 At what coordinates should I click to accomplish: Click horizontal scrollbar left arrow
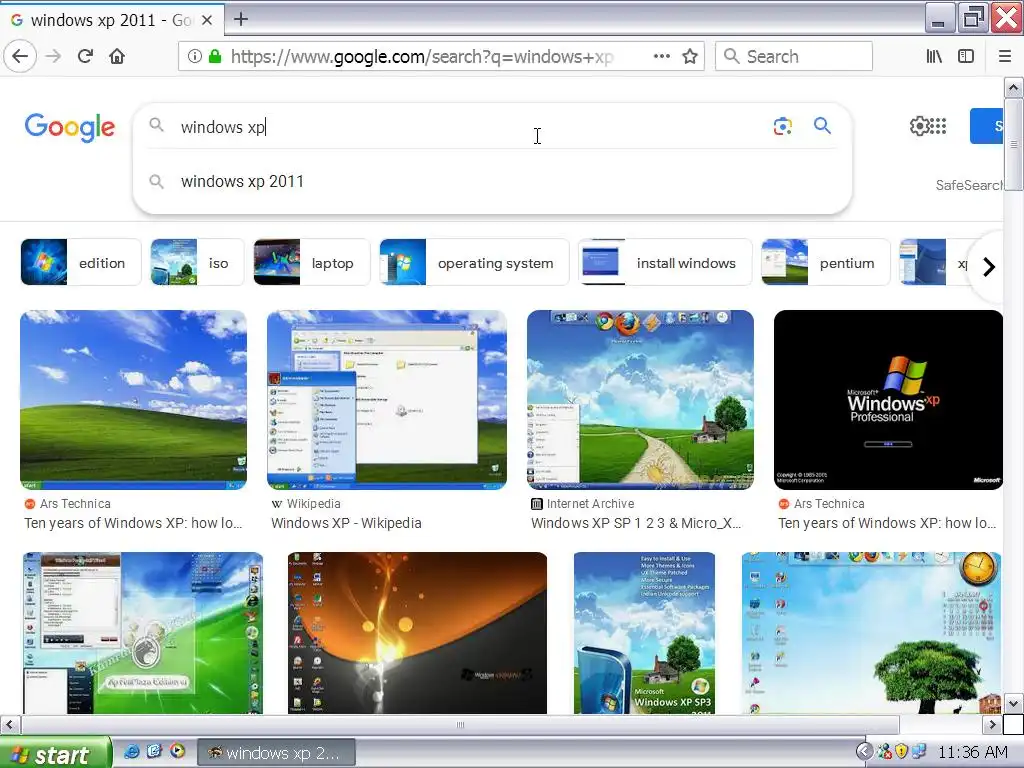9,724
